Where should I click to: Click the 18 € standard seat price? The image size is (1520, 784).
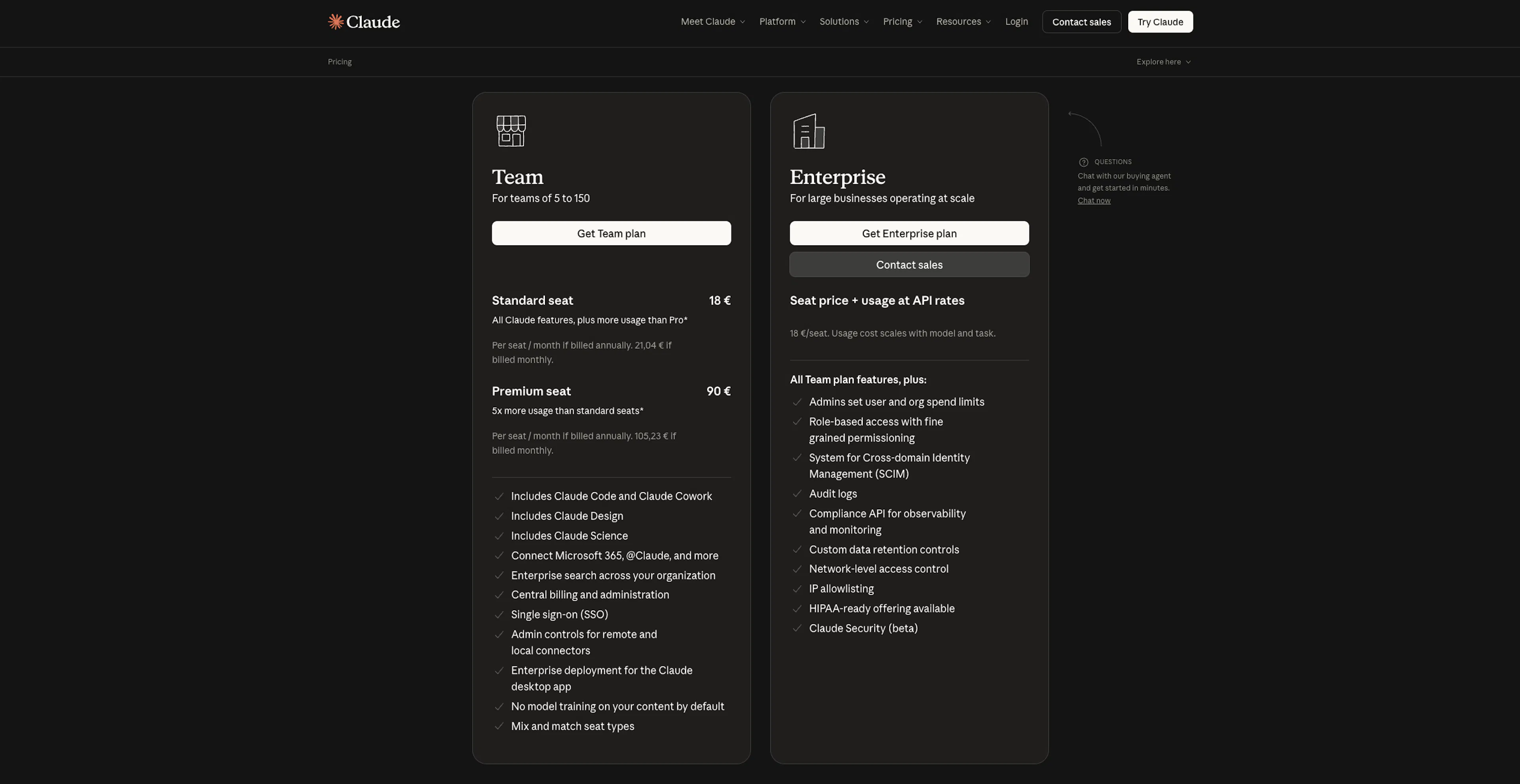[x=720, y=301]
